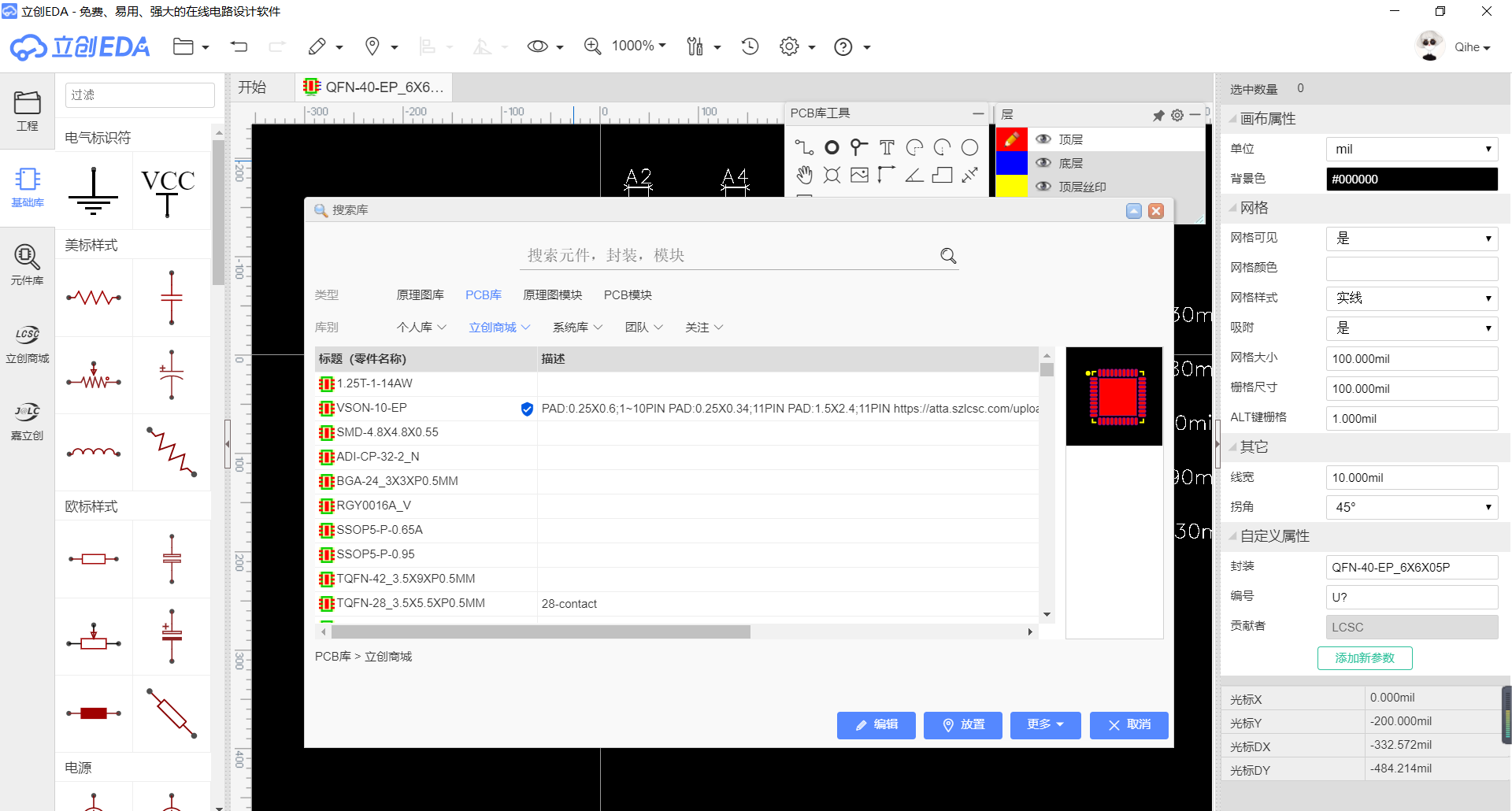Select the Hole tool in PCB tools
Viewport: 1512px width, 811px height.
[832, 175]
